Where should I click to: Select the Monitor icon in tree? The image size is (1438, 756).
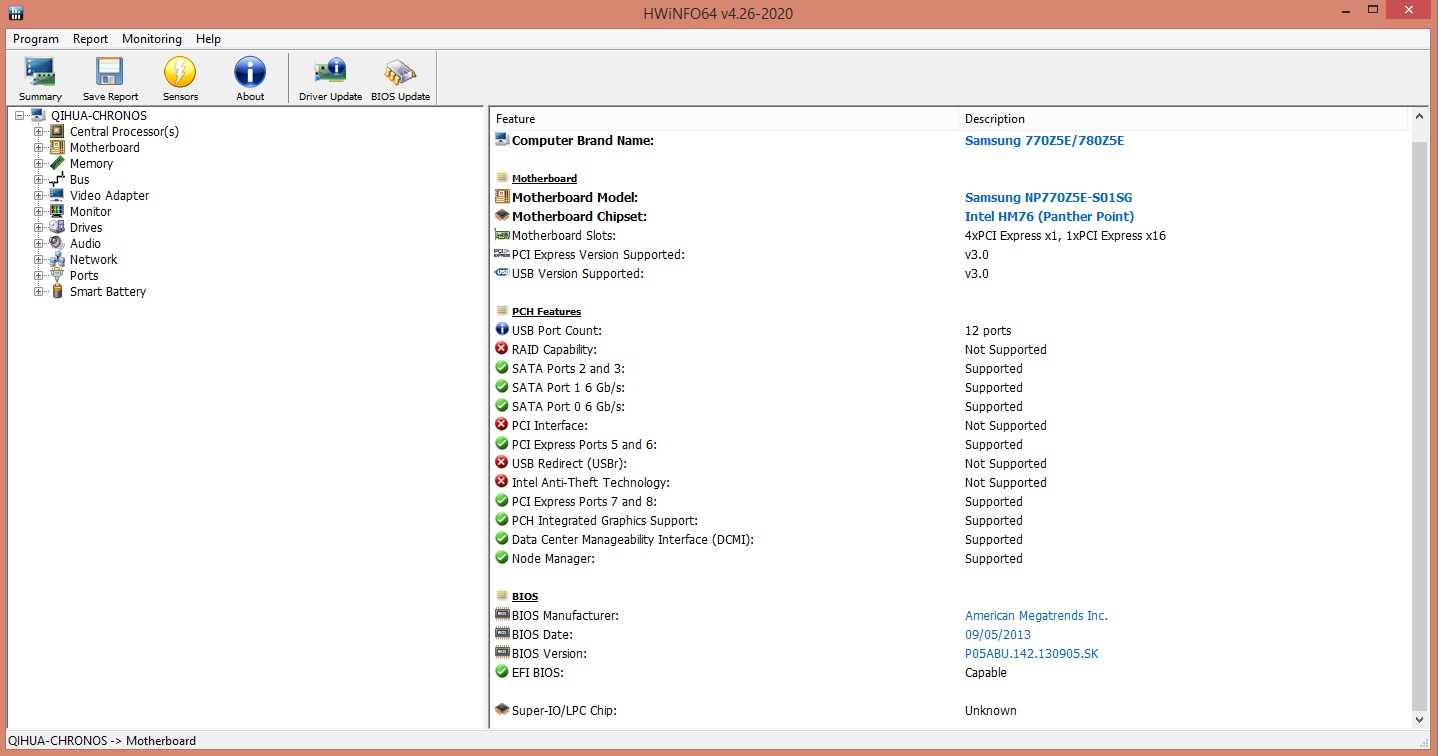(x=57, y=211)
